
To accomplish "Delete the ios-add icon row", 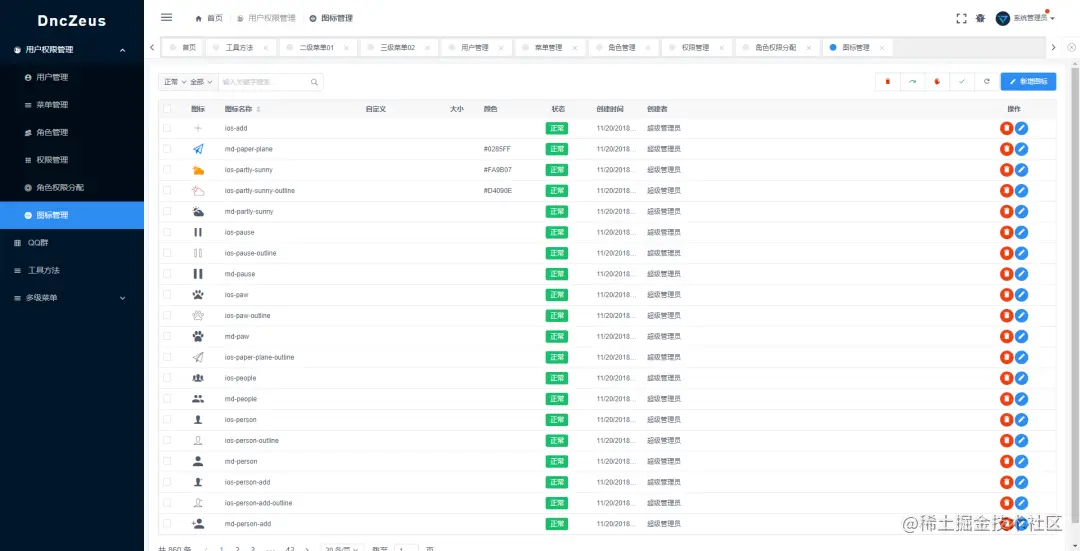I will 1006,128.
